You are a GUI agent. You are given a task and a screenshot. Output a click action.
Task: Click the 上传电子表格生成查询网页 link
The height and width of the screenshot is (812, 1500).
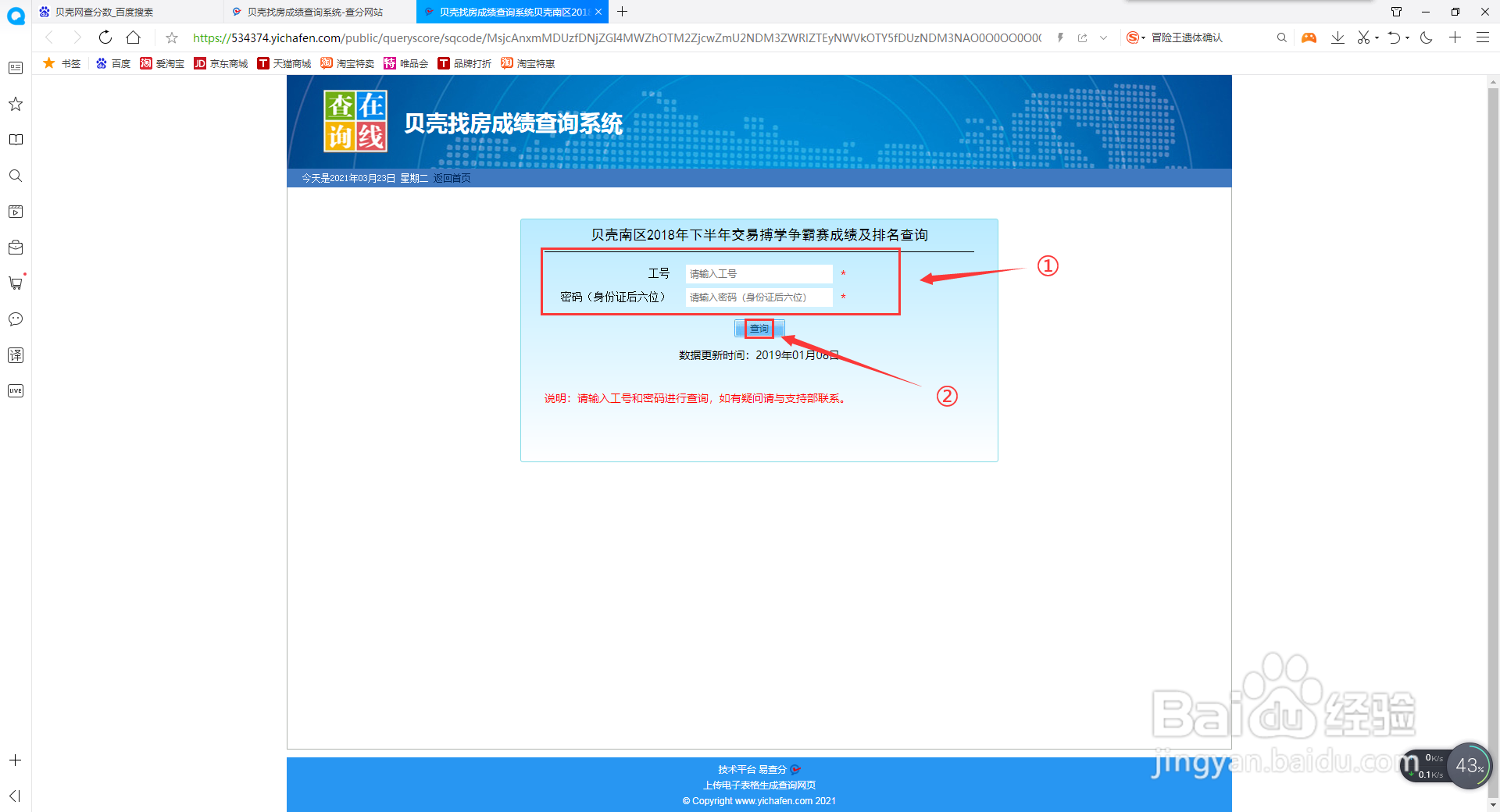pyautogui.click(x=759, y=785)
